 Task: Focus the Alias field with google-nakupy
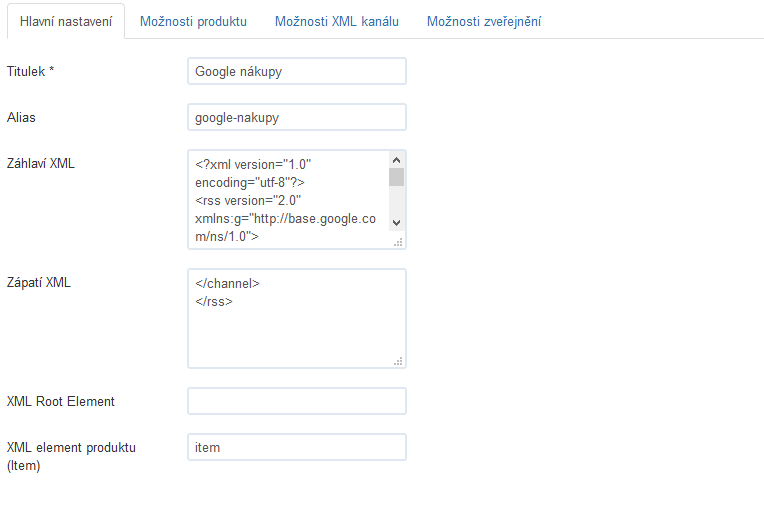pos(297,117)
